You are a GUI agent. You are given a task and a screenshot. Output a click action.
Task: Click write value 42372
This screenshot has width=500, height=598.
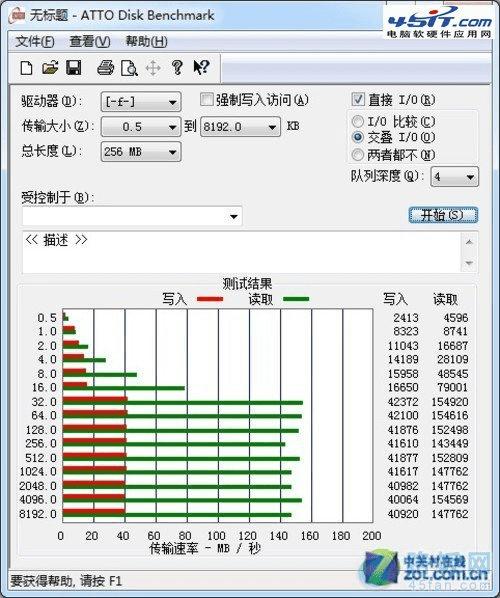(x=403, y=402)
